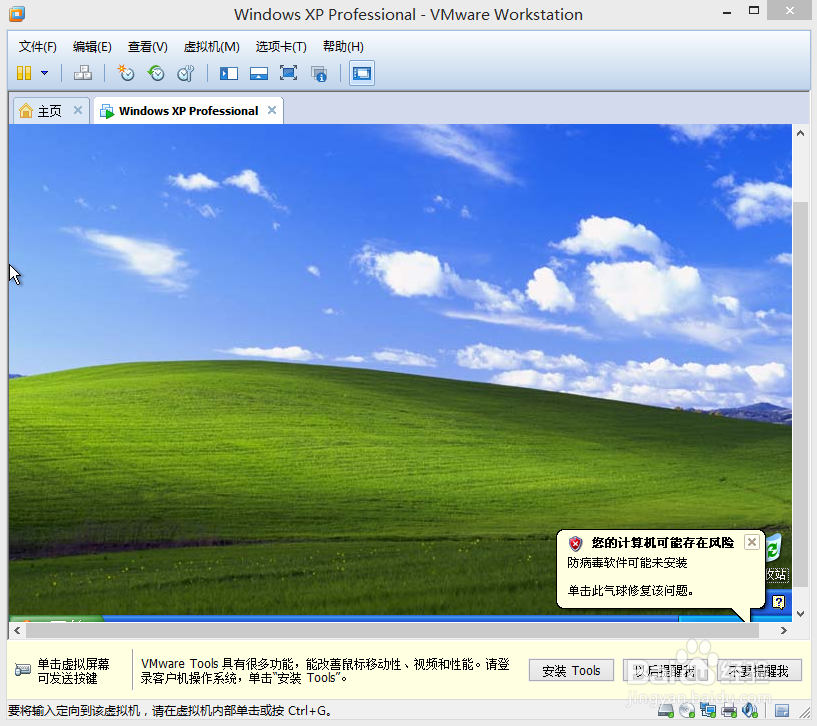Select the Windows XP Professional tab
The height and width of the screenshot is (726, 817).
(x=188, y=111)
